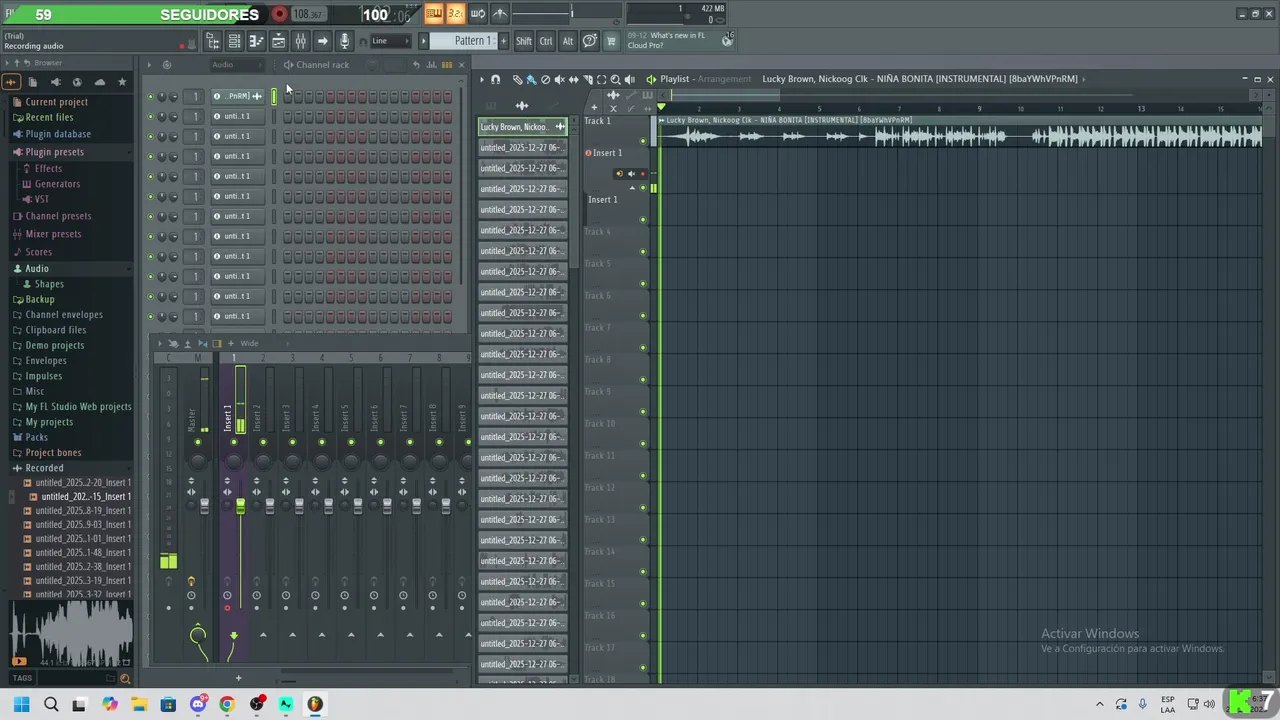Collapse the Plugin presets folder

54,152
